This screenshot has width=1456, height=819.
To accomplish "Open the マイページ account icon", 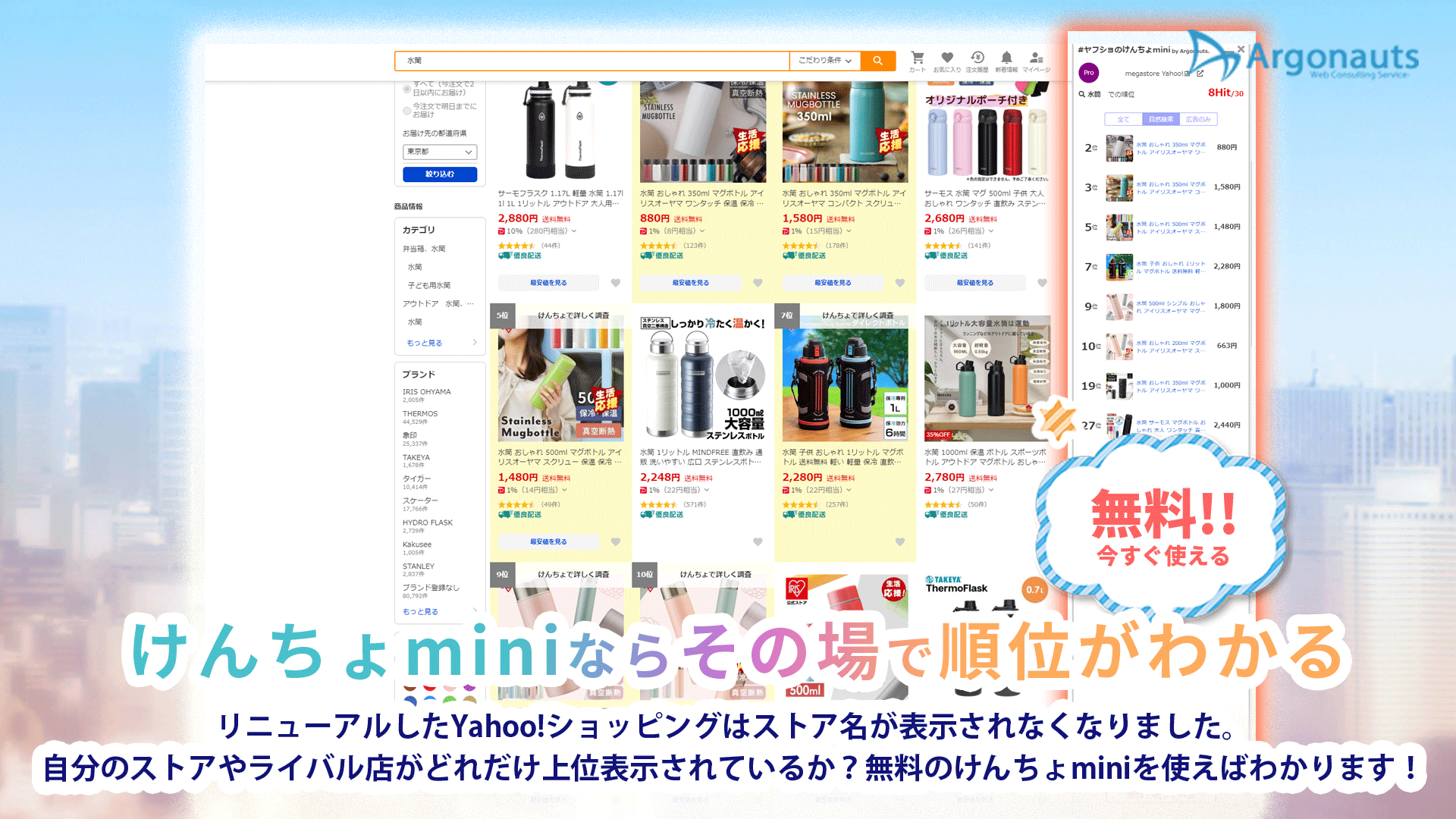I will click(x=1036, y=61).
